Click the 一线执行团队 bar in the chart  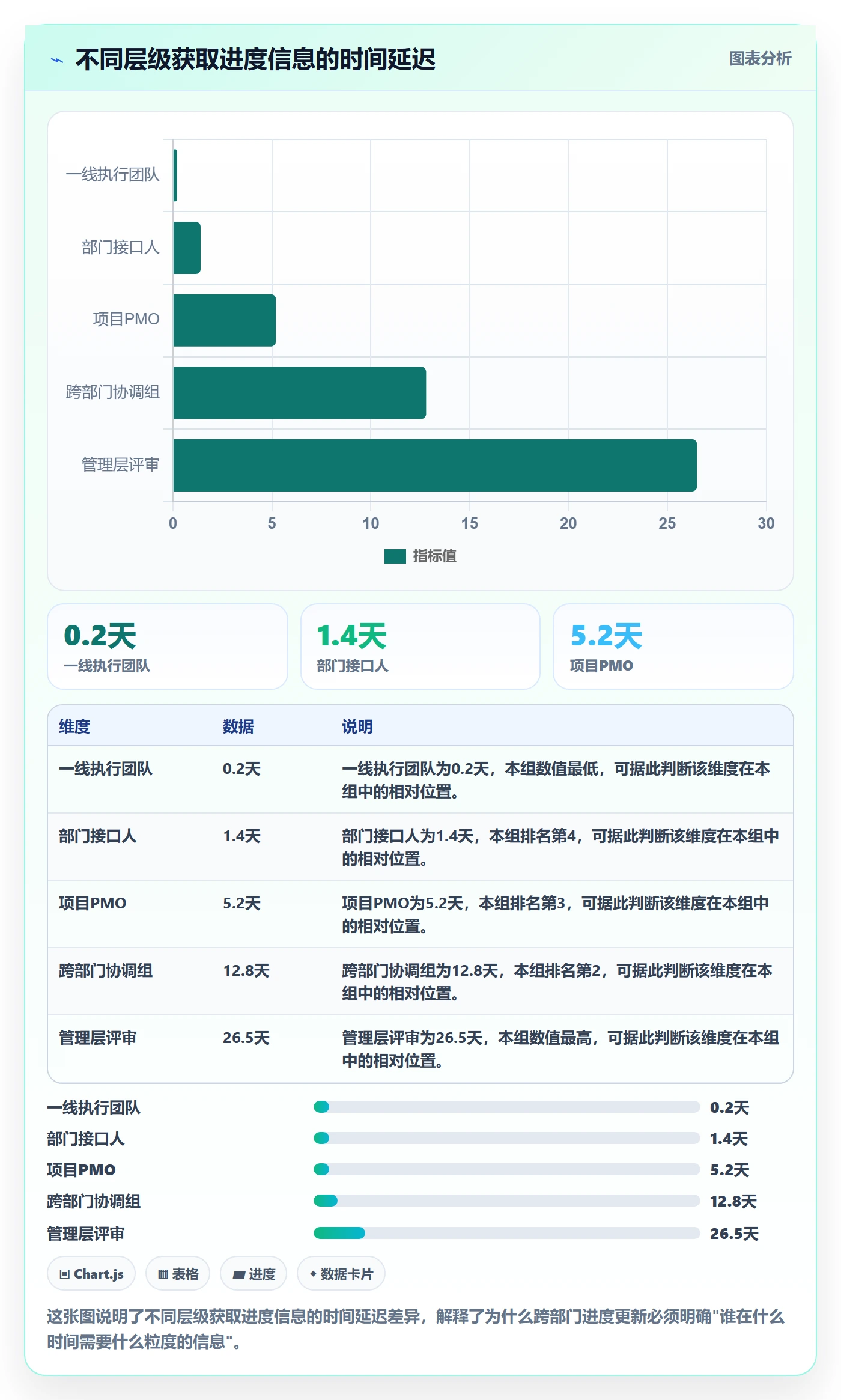coord(175,175)
